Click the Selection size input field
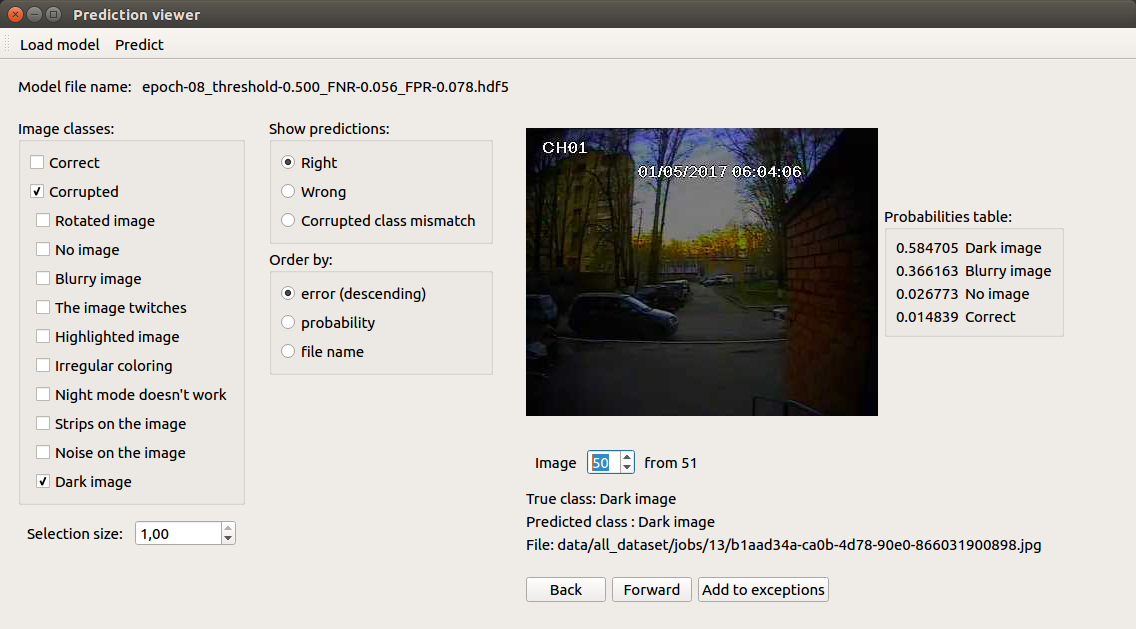 pos(178,533)
